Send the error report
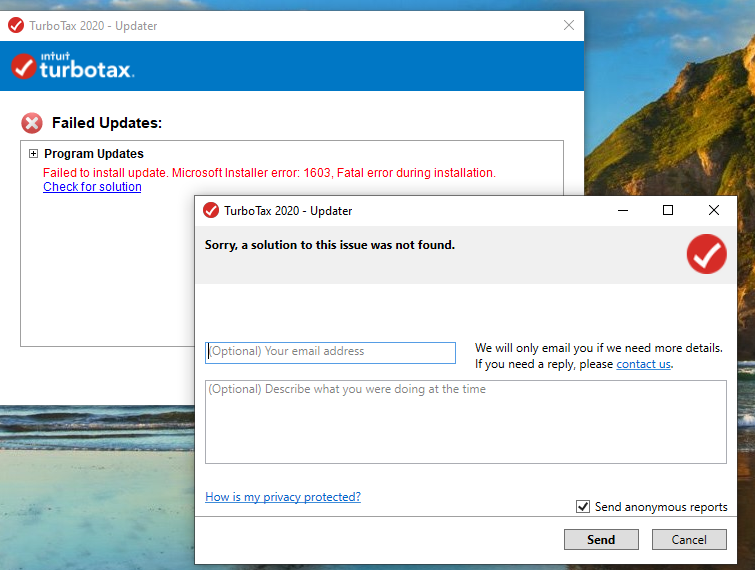The height and width of the screenshot is (570, 755). click(601, 540)
